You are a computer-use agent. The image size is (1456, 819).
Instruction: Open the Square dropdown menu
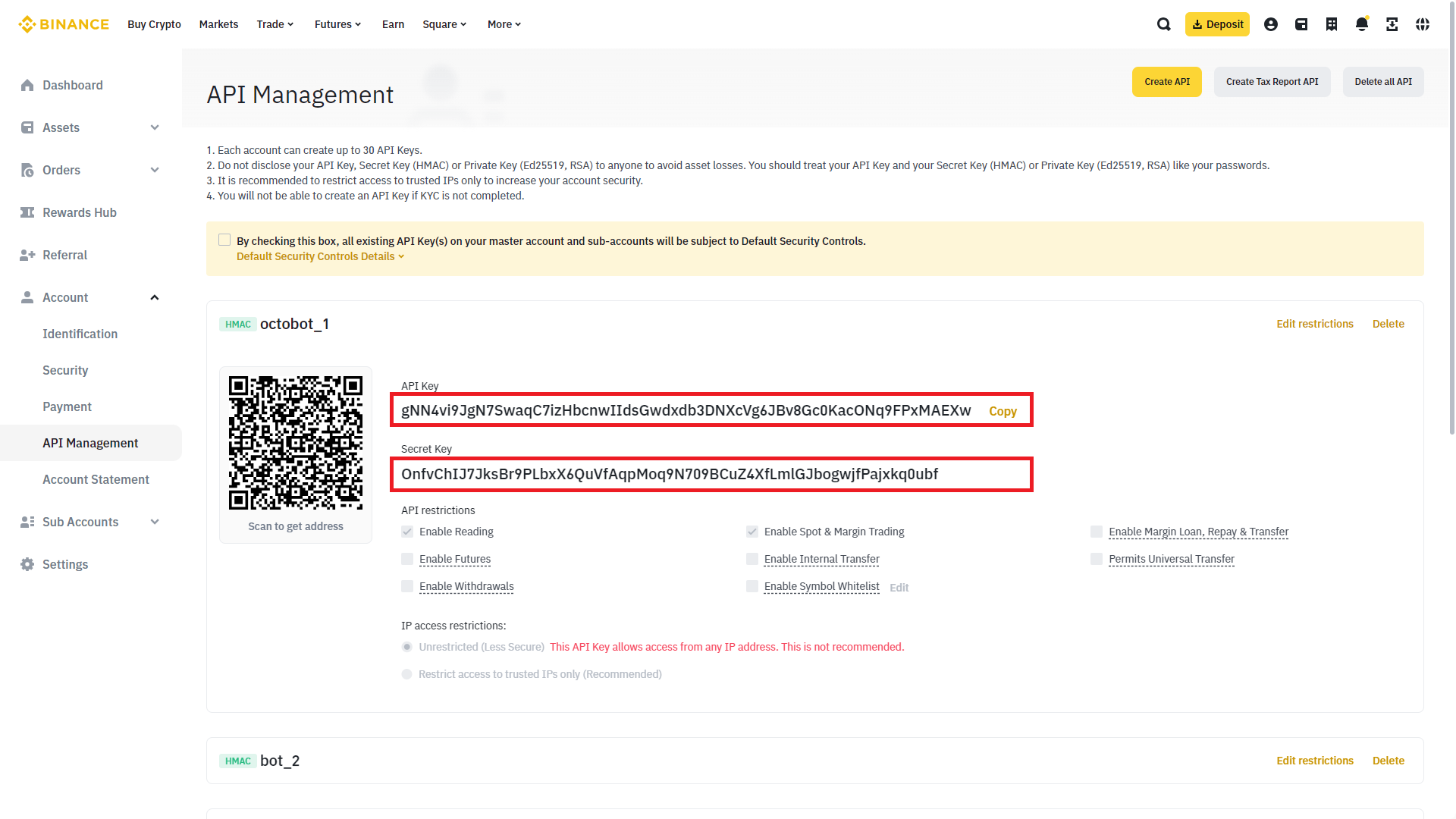[x=444, y=24]
